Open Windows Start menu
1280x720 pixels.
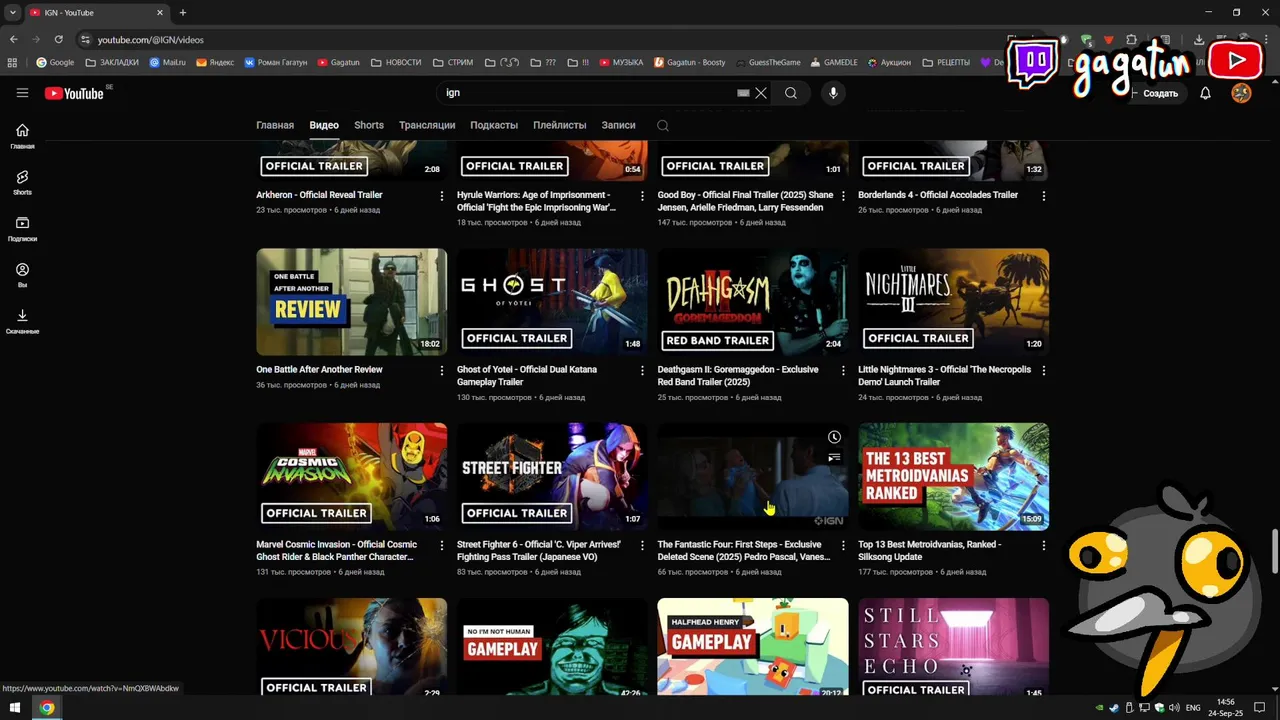14,707
